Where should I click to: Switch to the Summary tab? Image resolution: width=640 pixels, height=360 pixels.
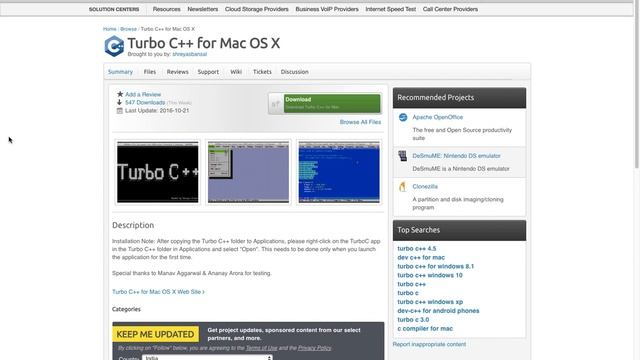coord(120,72)
